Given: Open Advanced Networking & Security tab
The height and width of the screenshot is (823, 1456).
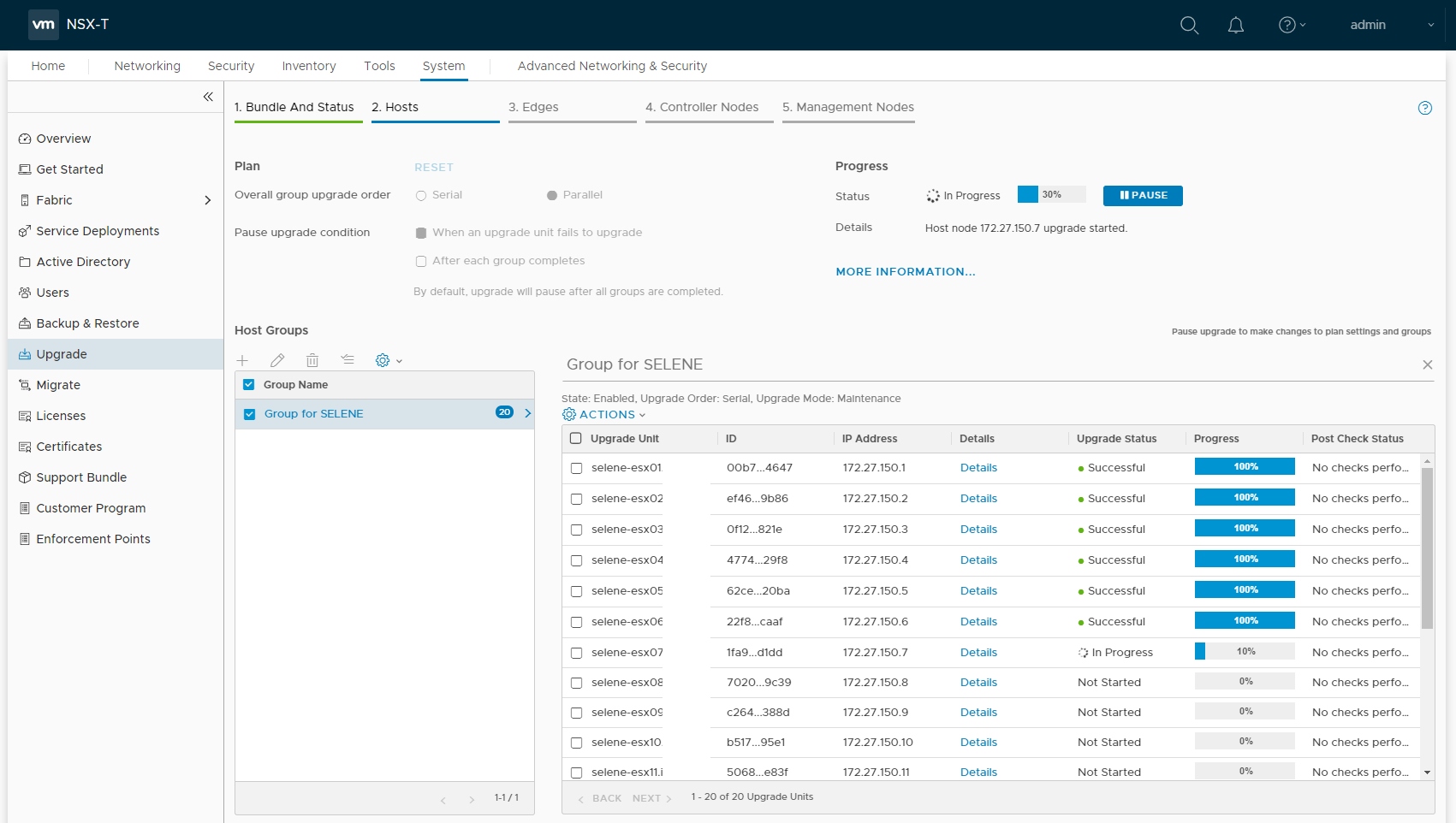Looking at the screenshot, I should tap(612, 66).
